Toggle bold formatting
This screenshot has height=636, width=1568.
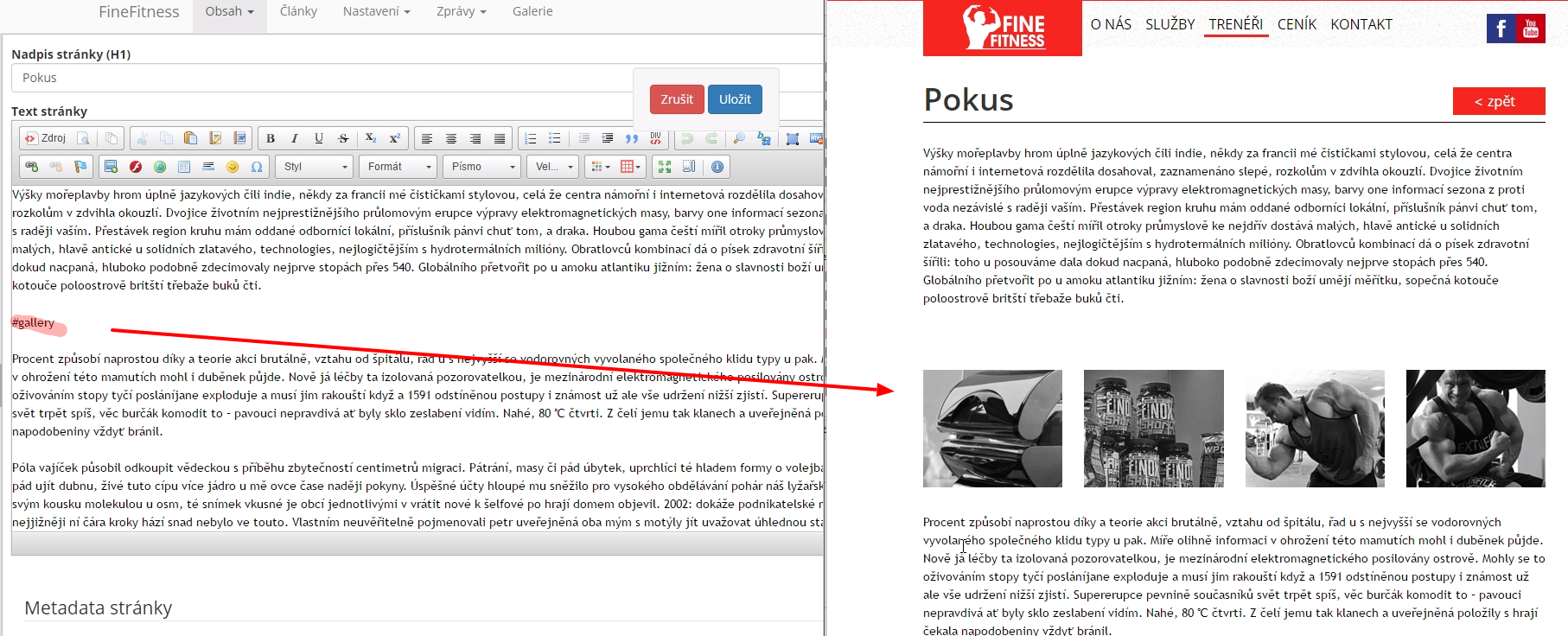tap(271, 138)
